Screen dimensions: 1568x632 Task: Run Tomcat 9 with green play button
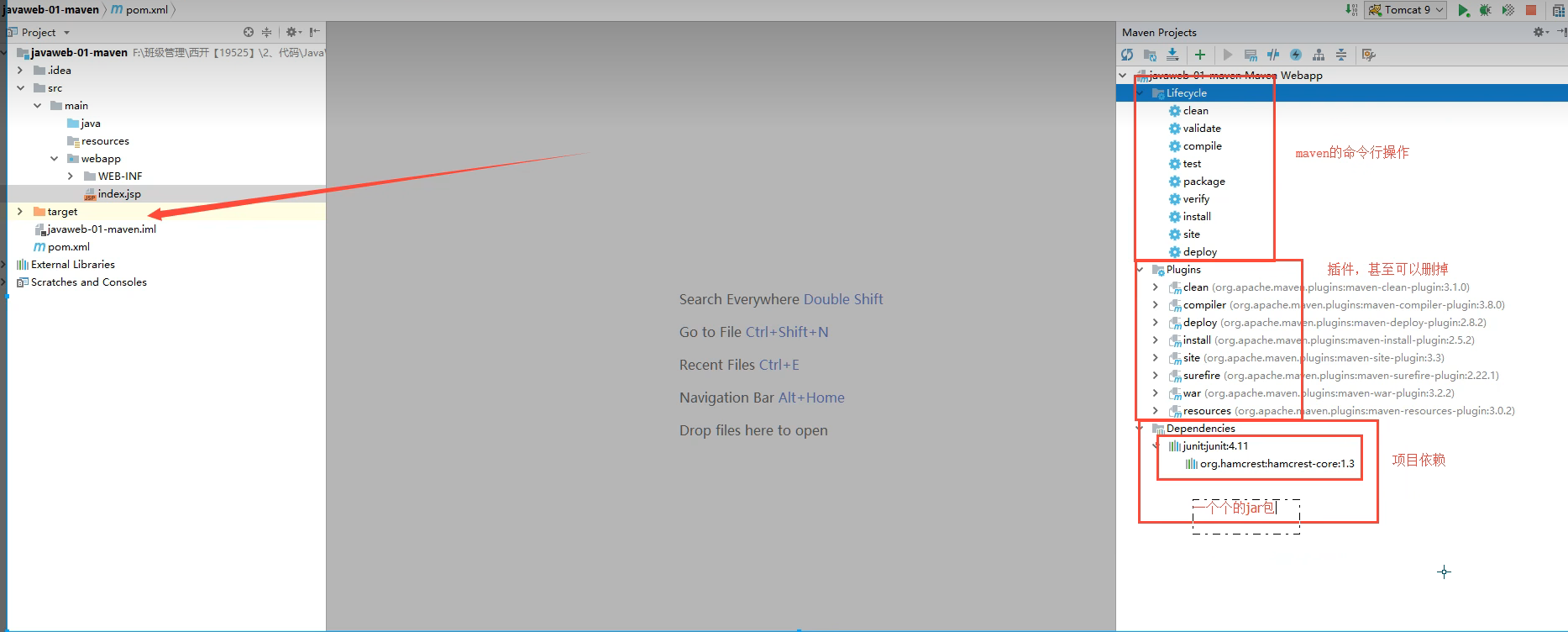tap(1464, 10)
